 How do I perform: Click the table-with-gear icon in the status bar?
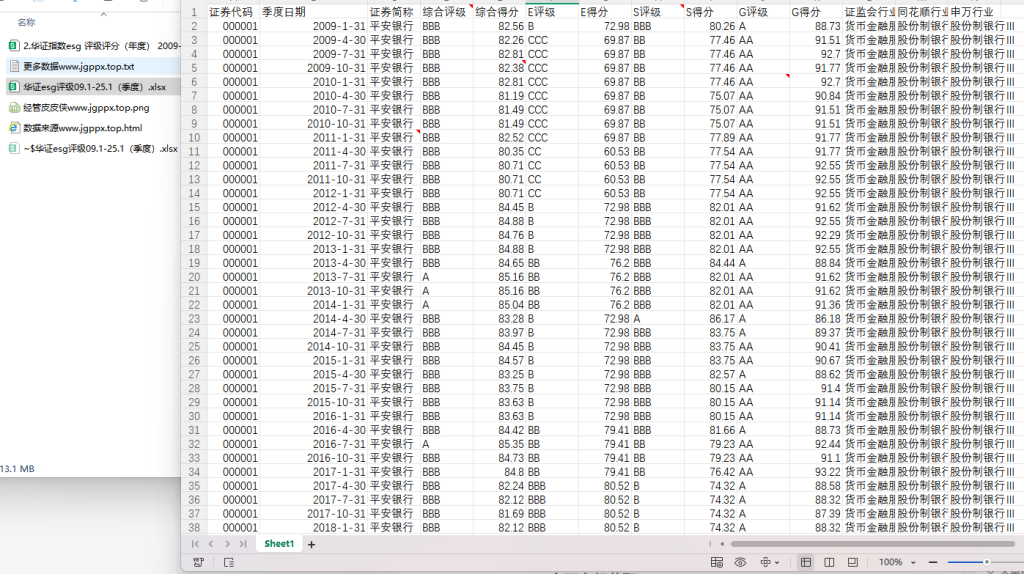click(x=716, y=562)
